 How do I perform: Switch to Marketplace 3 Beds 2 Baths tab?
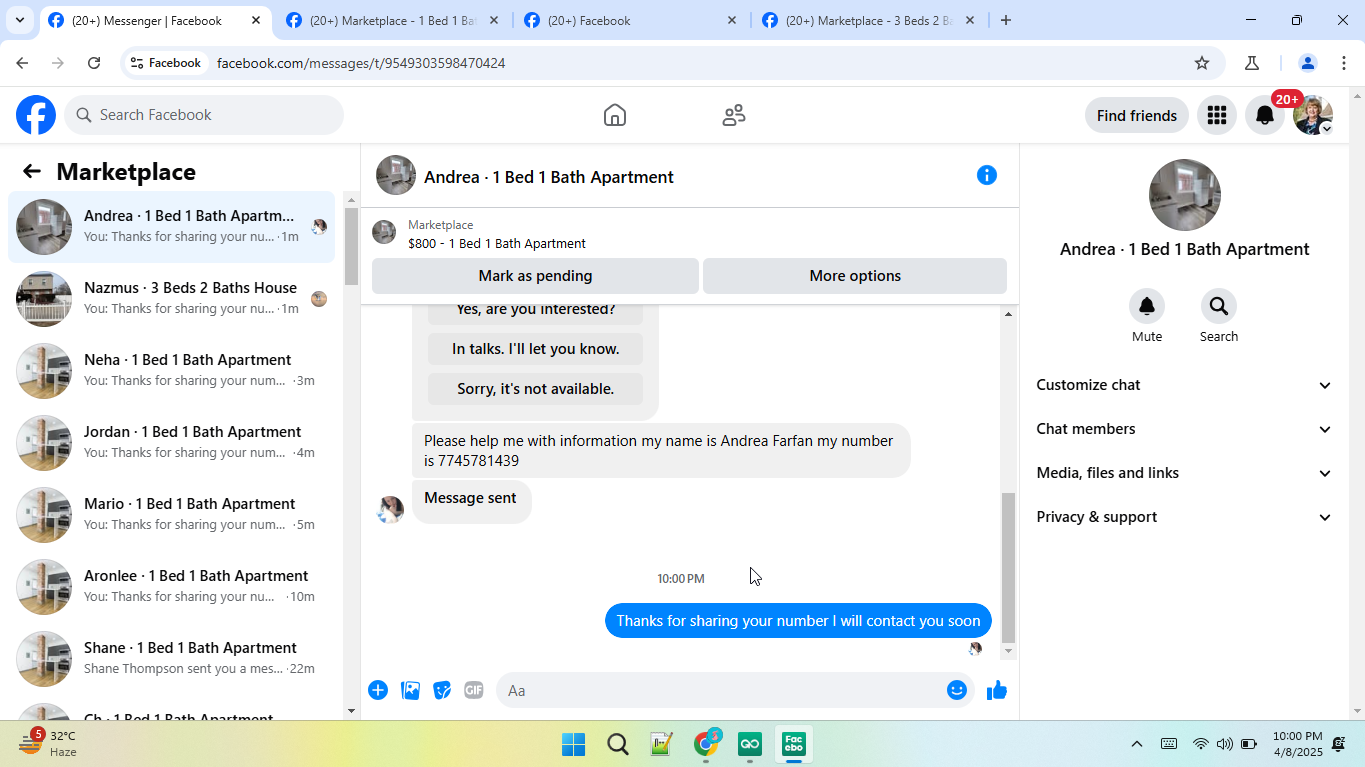pyautogui.click(x=868, y=20)
